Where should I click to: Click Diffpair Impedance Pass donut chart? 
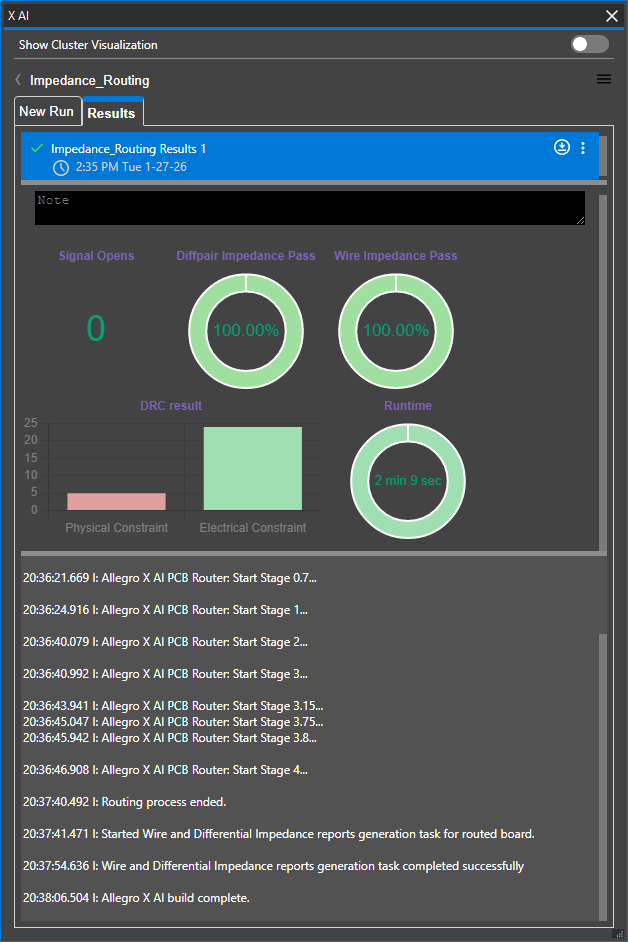[246, 330]
